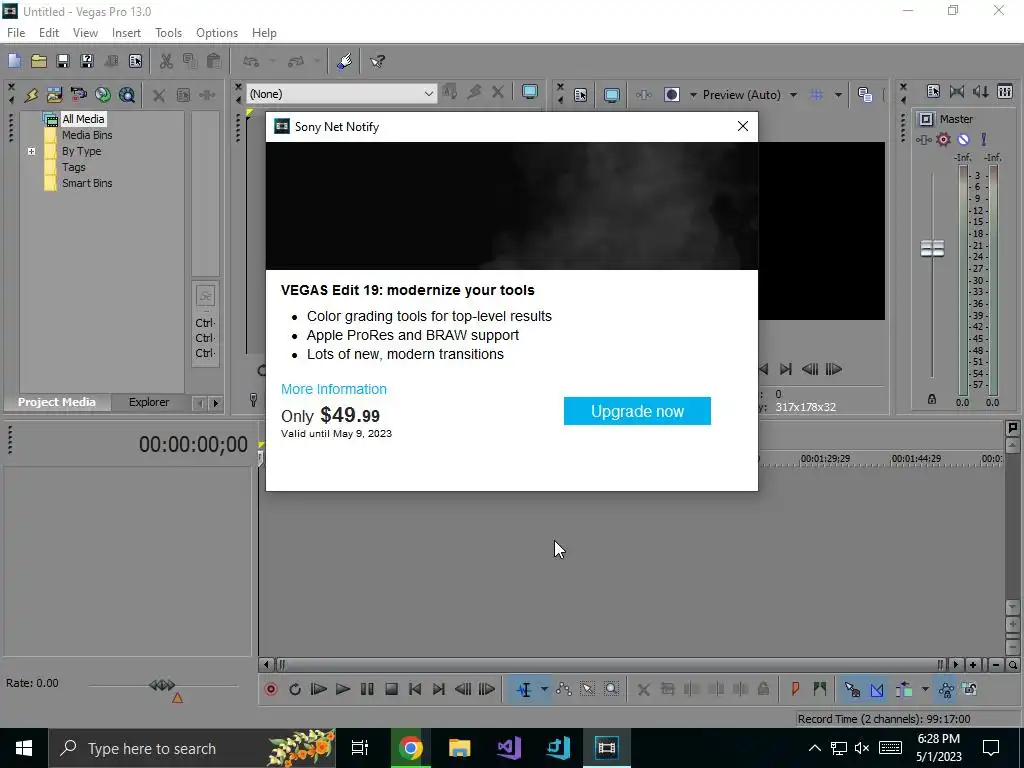Image resolution: width=1024 pixels, height=768 pixels.
Task: Switch to the Explorer tab
Action: (149, 402)
